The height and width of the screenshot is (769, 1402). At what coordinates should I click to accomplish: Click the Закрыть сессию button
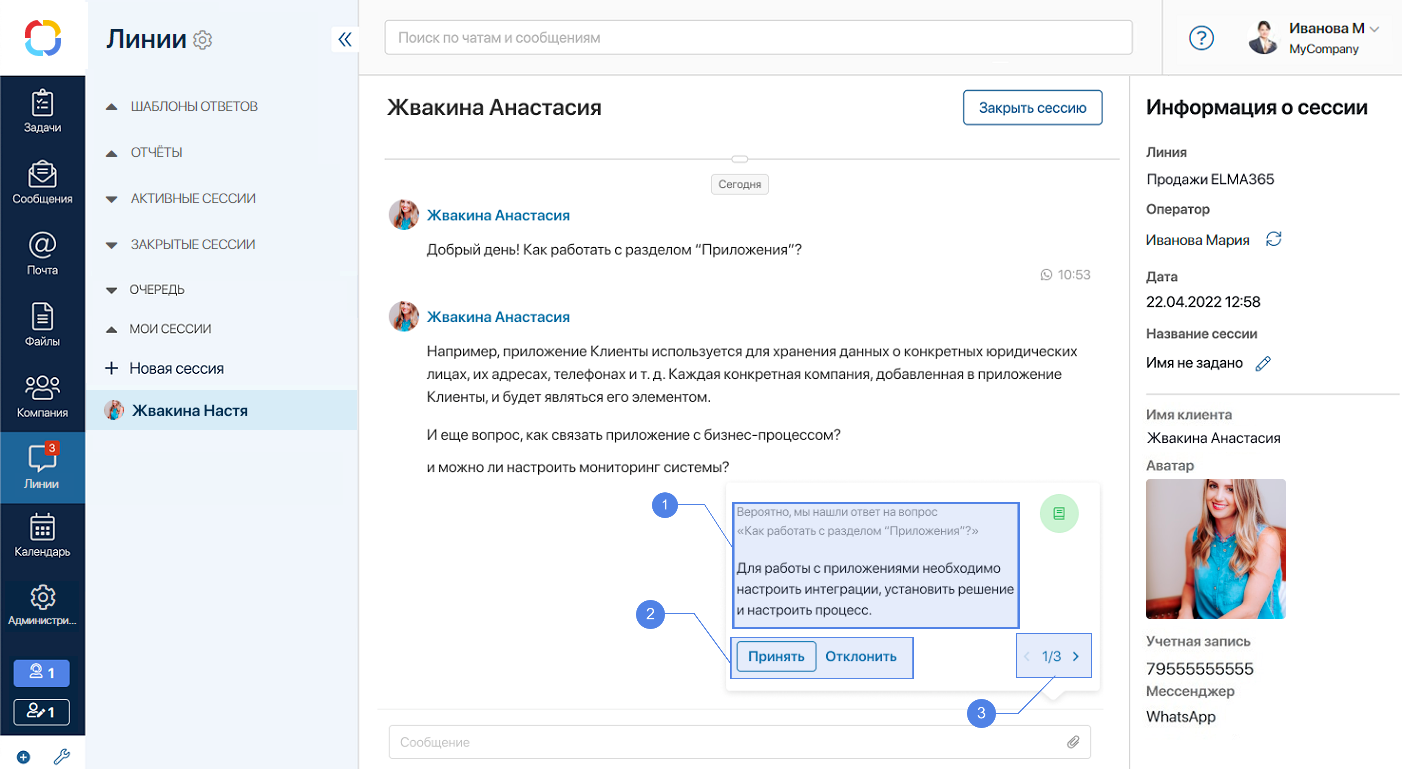point(1032,108)
